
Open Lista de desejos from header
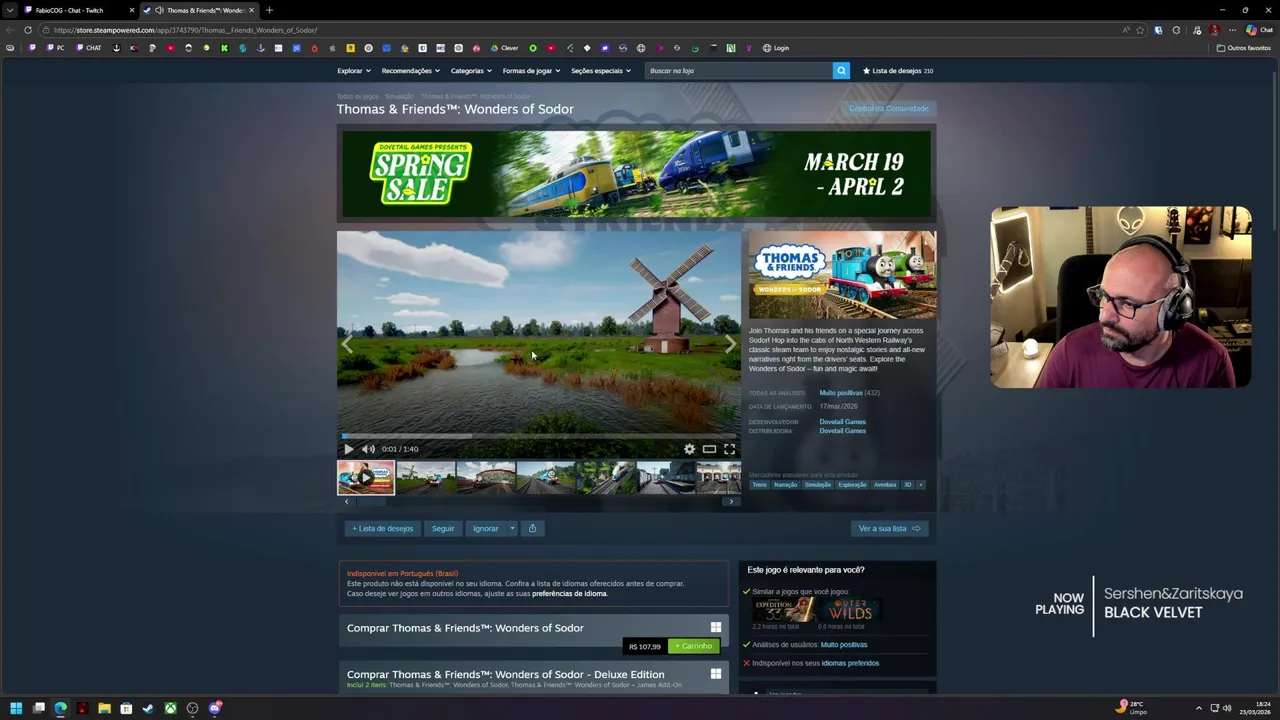click(x=898, y=71)
